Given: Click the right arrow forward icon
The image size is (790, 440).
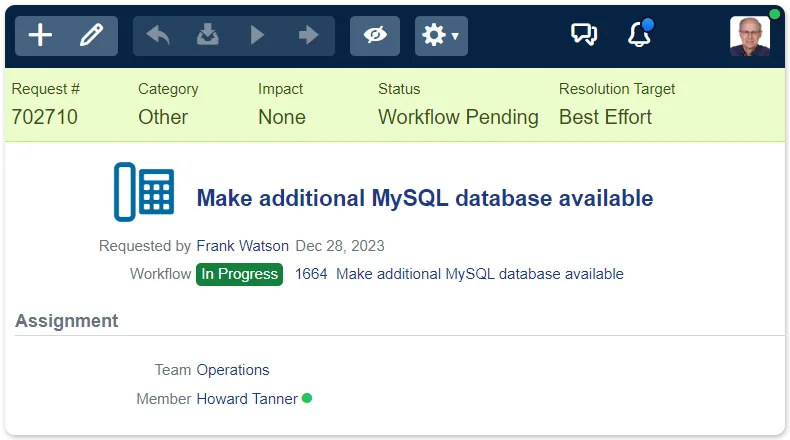Looking at the screenshot, I should click(308, 36).
